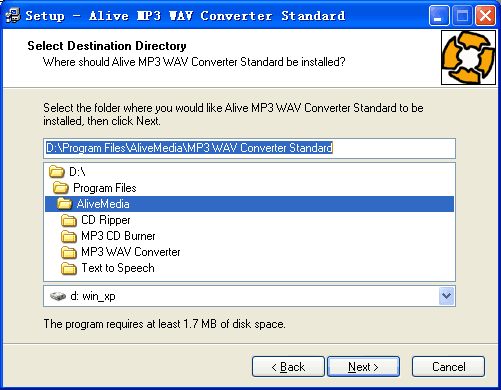The image size is (501, 390).
Task: Click the MP3 CD Burner folder icon
Action: [69, 236]
